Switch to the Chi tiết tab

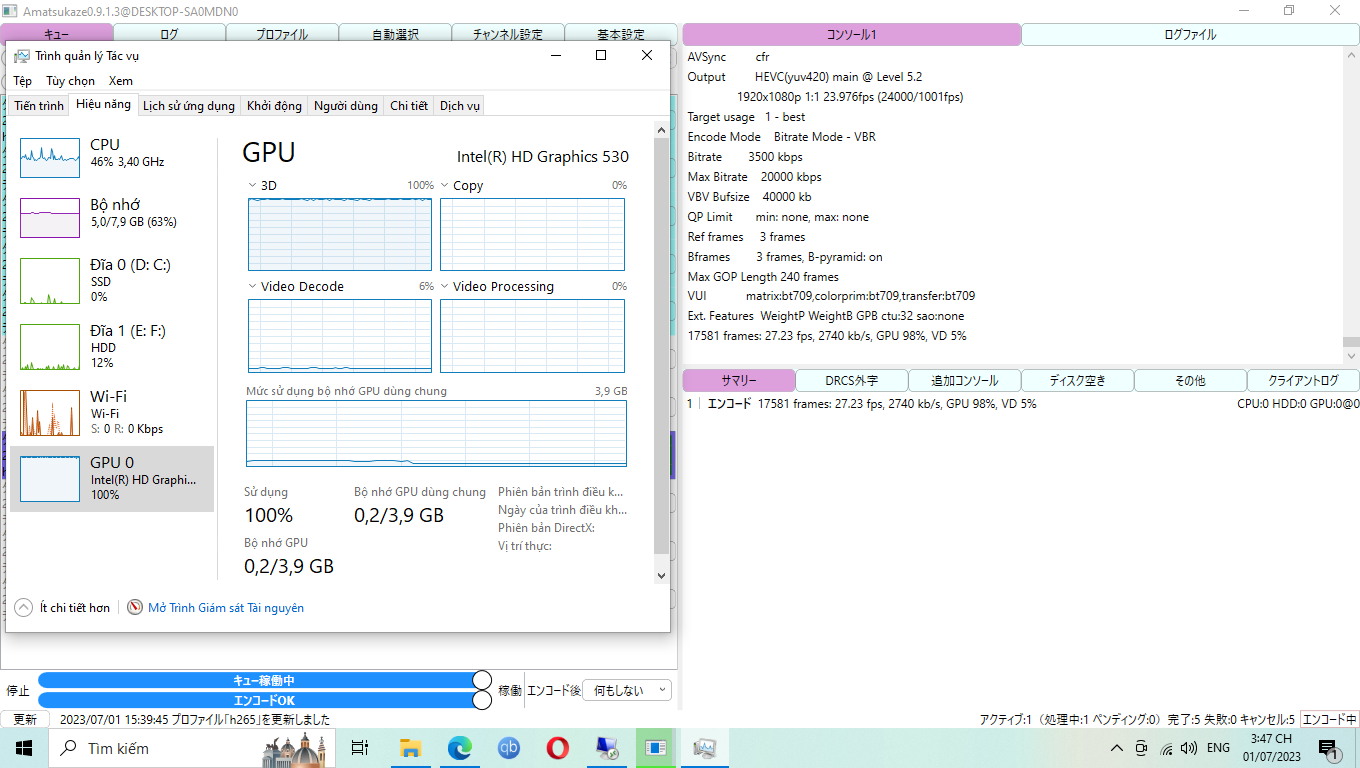[409, 106]
